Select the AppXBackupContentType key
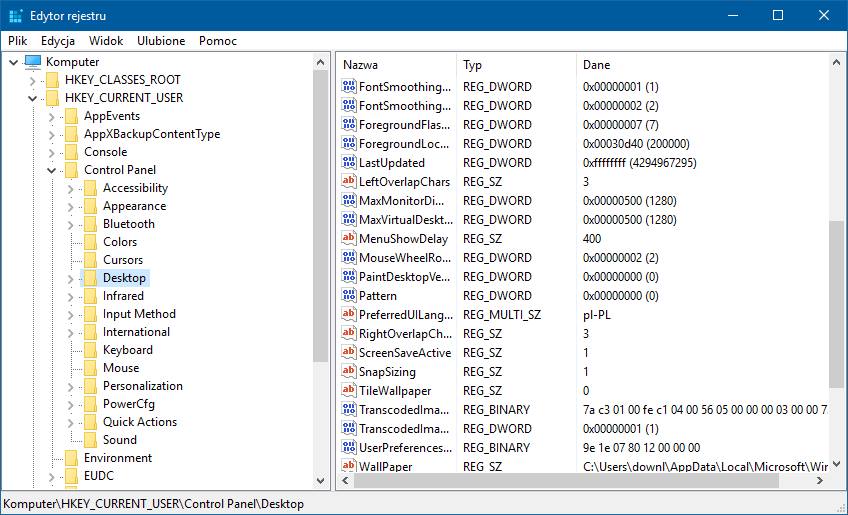848x515 pixels. [x=152, y=134]
